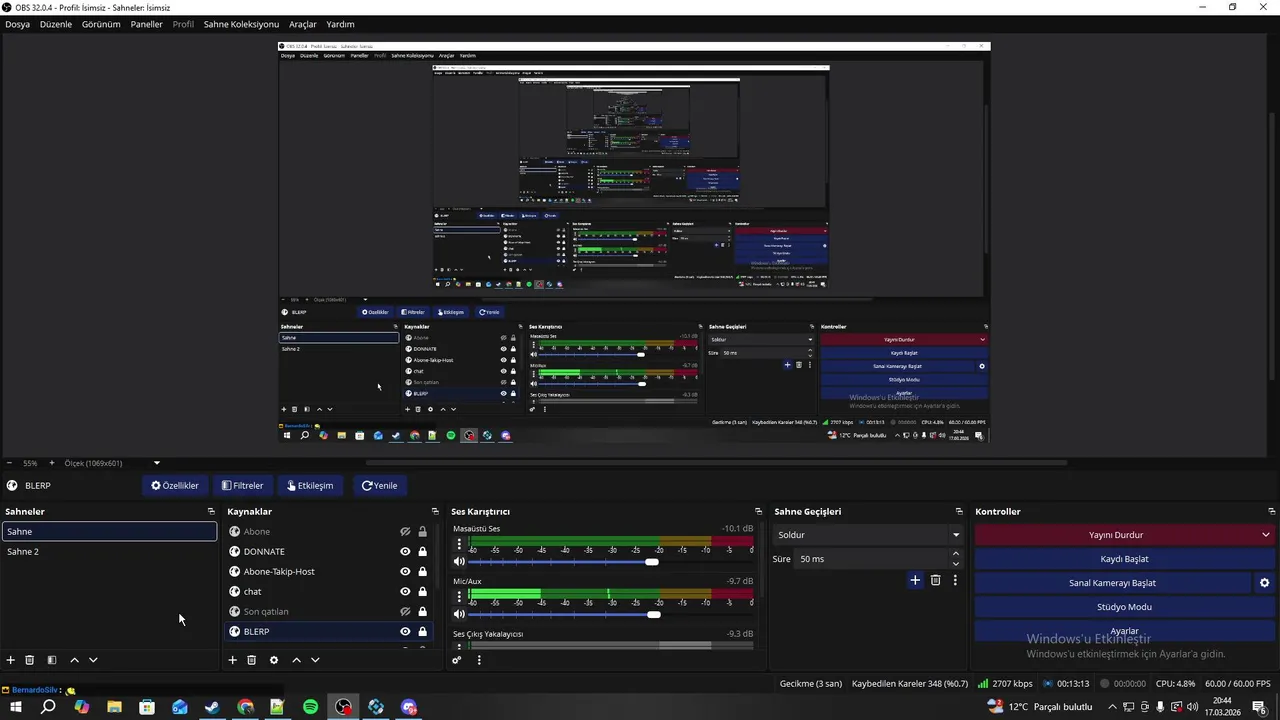Viewport: 1280px width, 720px height.
Task: Open the Görünüm menu
Action: tap(101, 24)
